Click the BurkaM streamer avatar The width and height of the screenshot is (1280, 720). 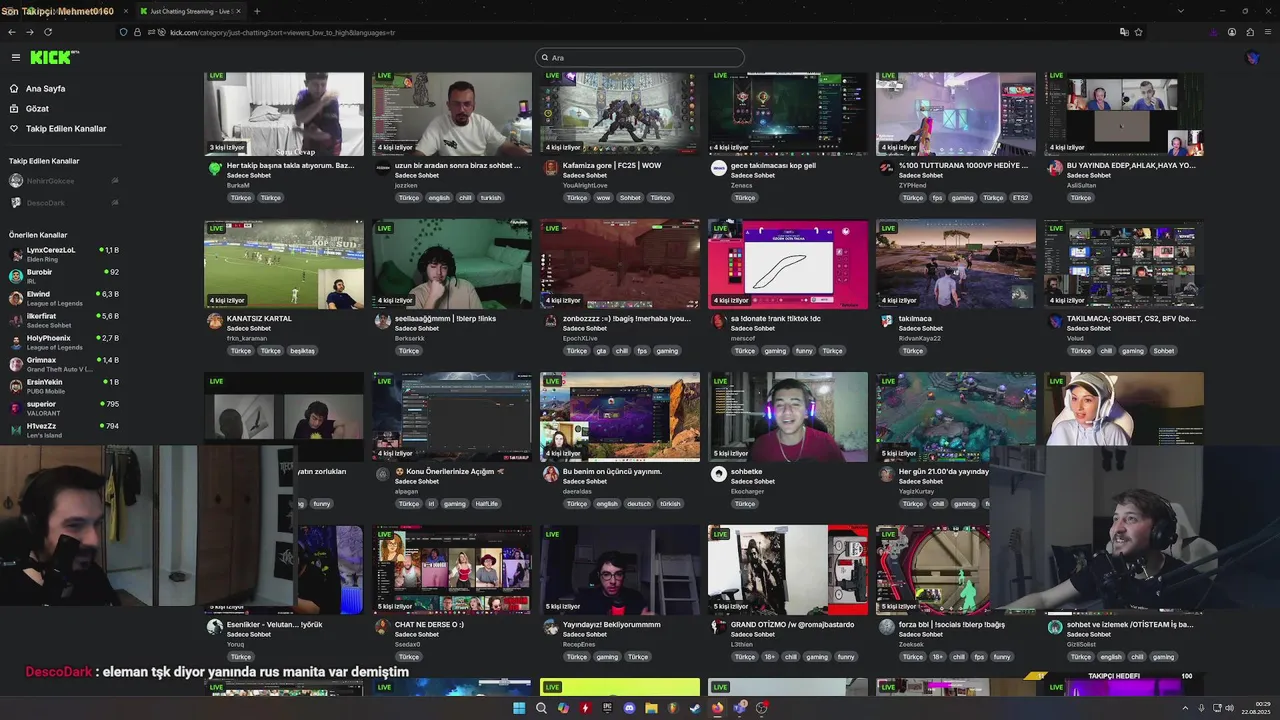[x=214, y=168]
